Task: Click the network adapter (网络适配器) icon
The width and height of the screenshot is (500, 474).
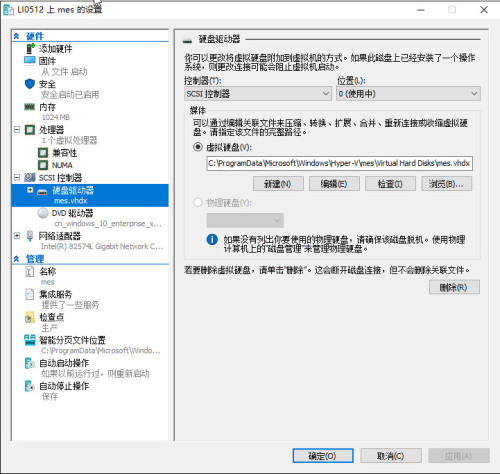Action: (30, 236)
